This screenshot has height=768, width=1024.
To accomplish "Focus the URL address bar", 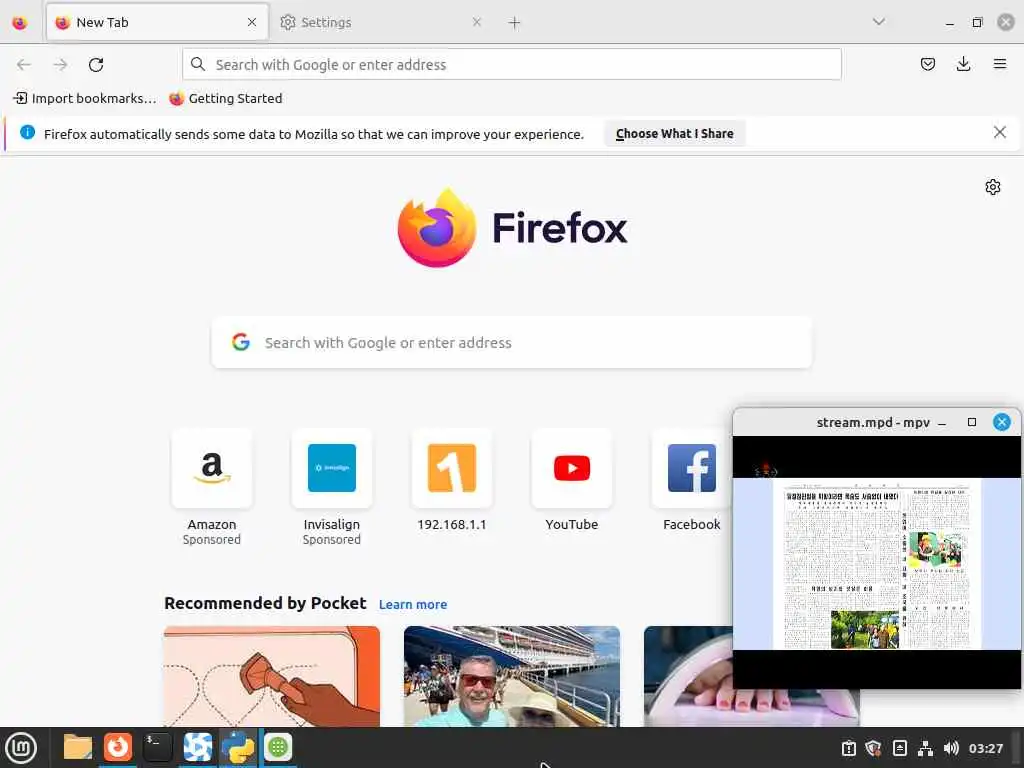I will tap(512, 65).
